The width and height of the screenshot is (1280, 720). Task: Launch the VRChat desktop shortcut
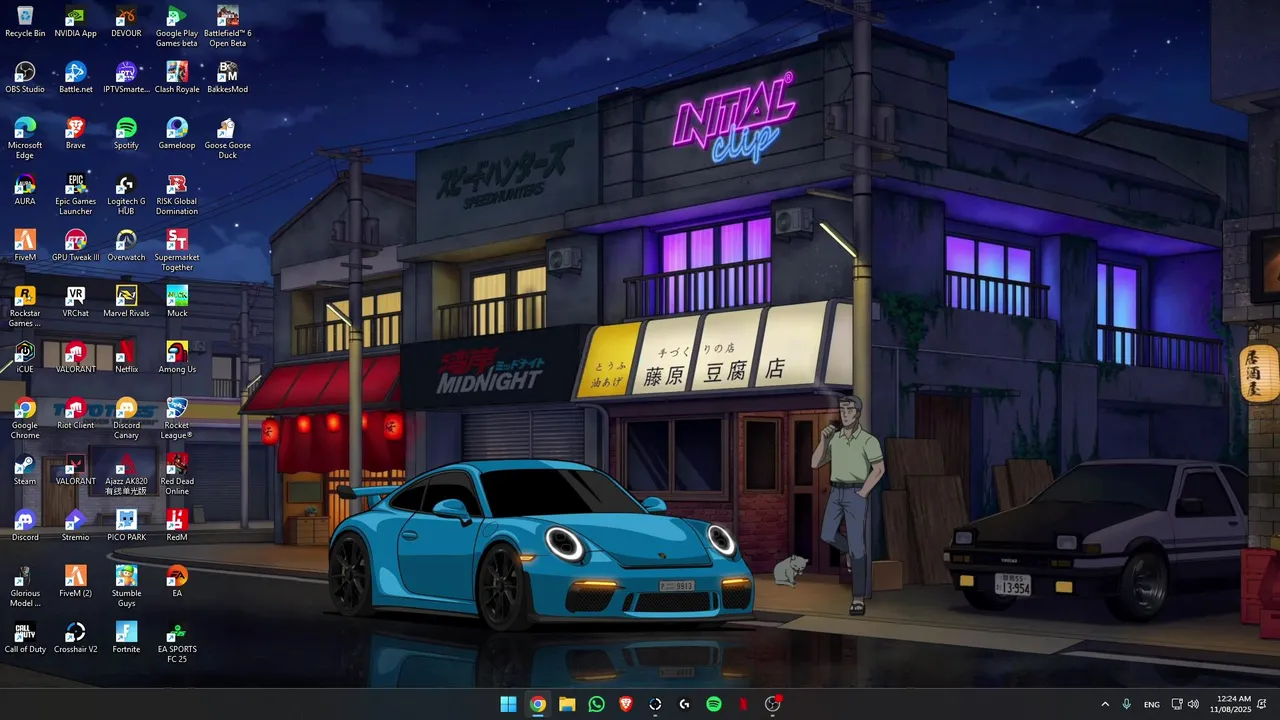[76, 302]
